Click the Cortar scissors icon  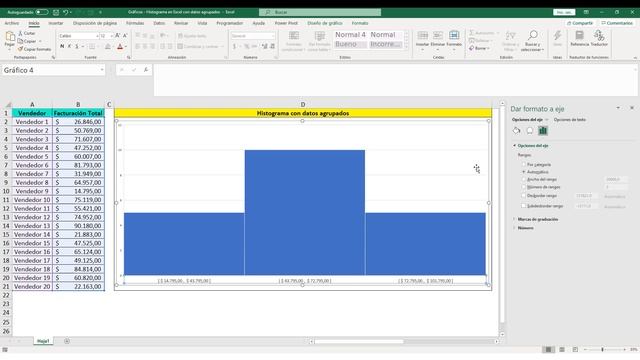click(20, 33)
